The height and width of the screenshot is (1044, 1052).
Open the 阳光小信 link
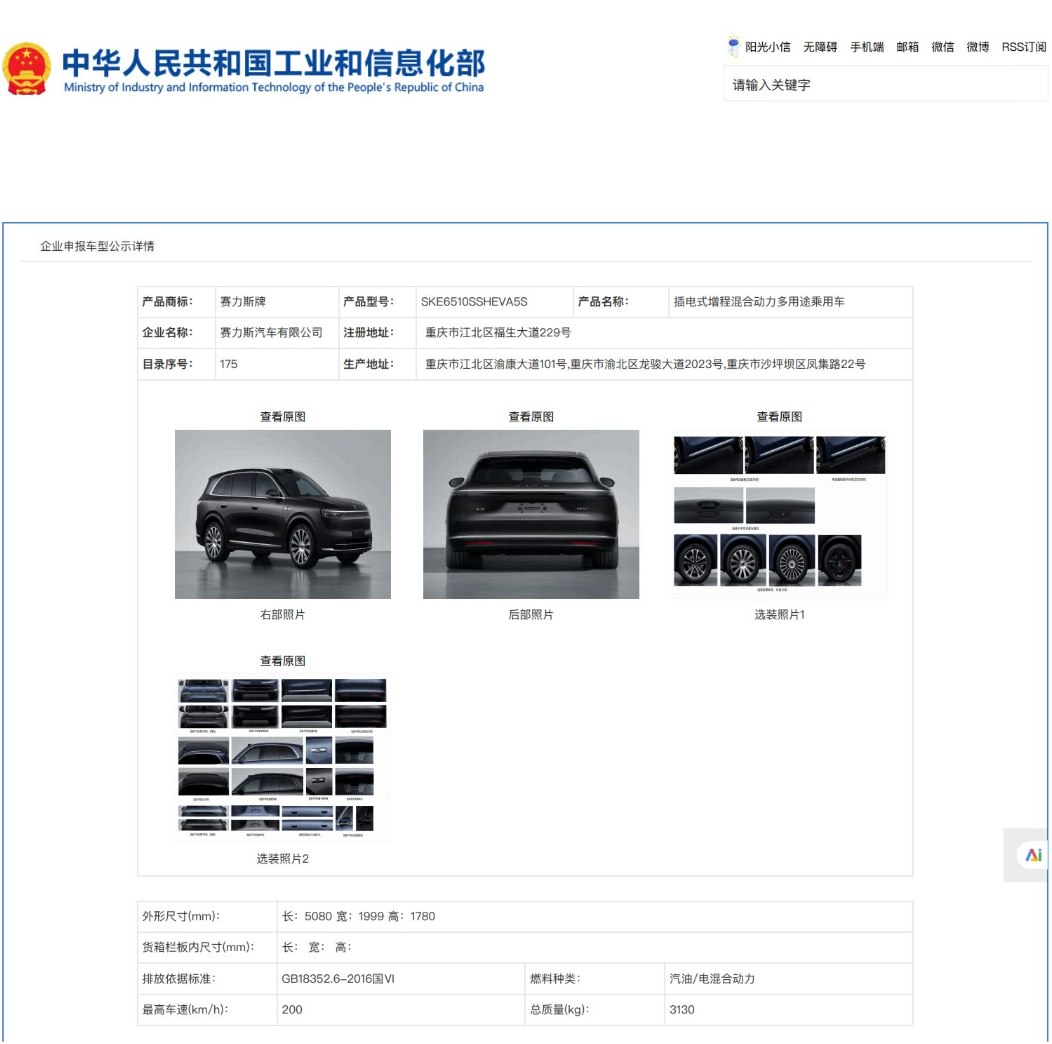coord(768,47)
